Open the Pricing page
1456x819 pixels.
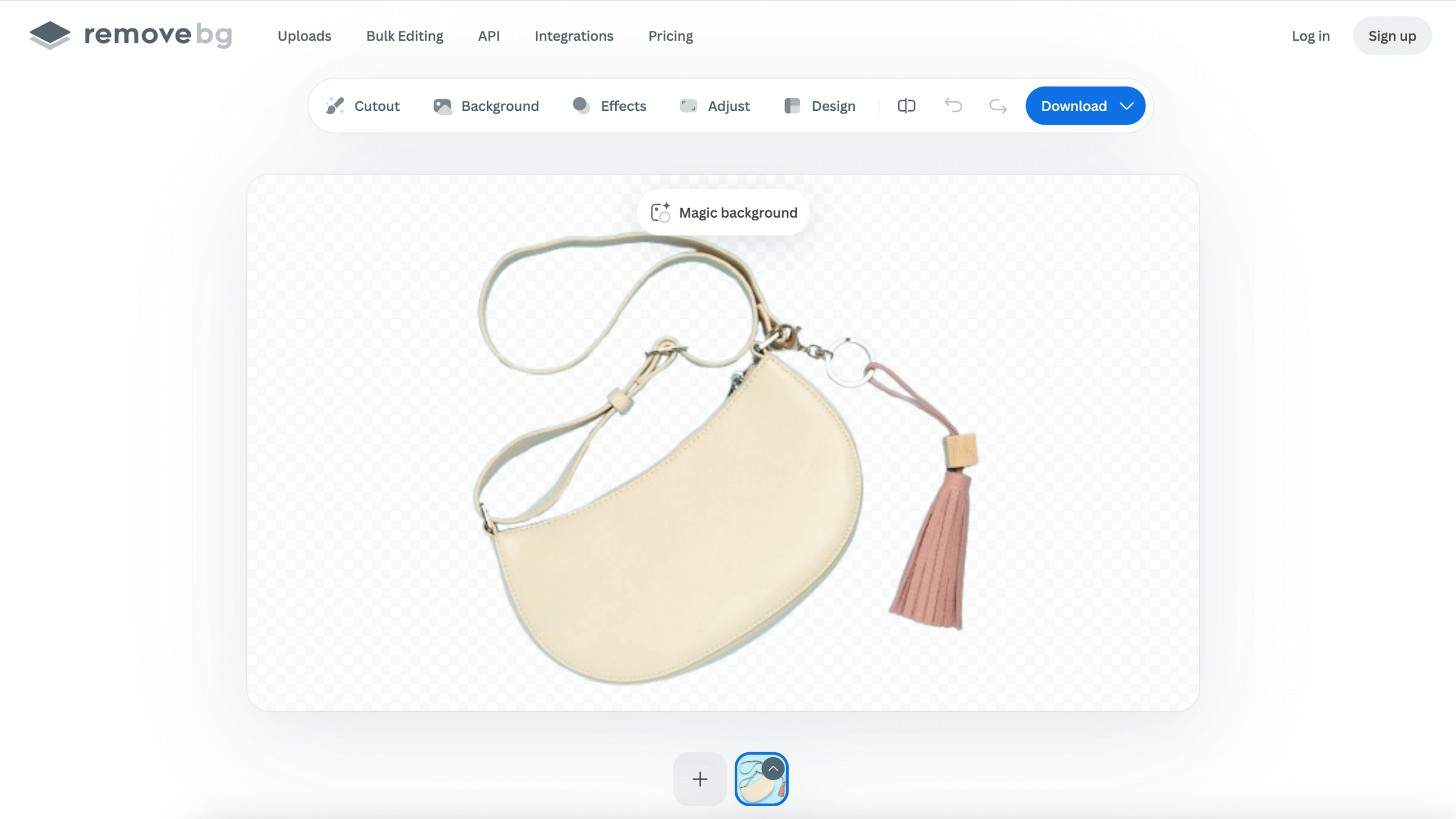[670, 36]
